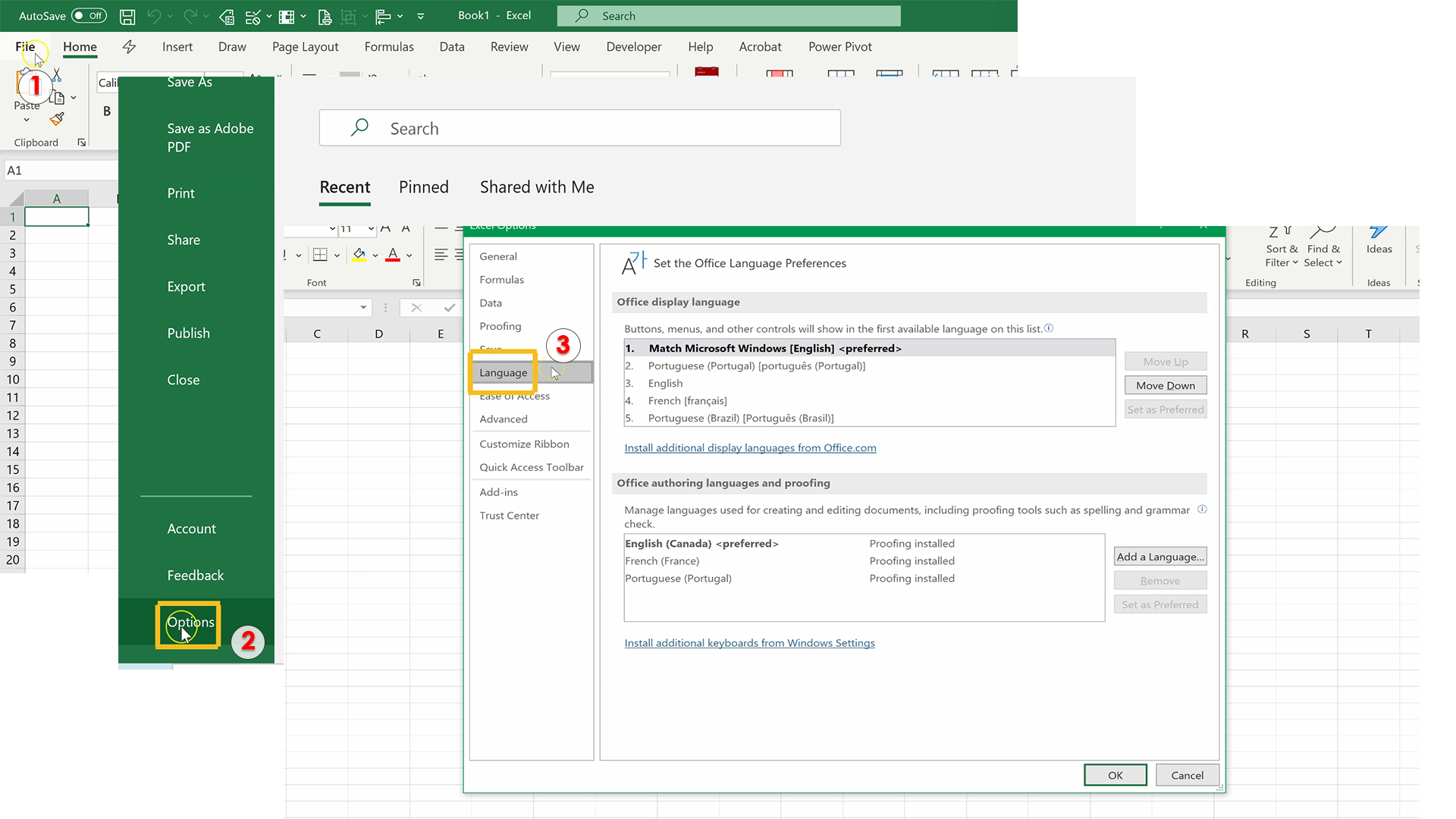Screen dimensions: 1456x819
Task: Select the Language tab in Excel Options
Action: click(503, 372)
